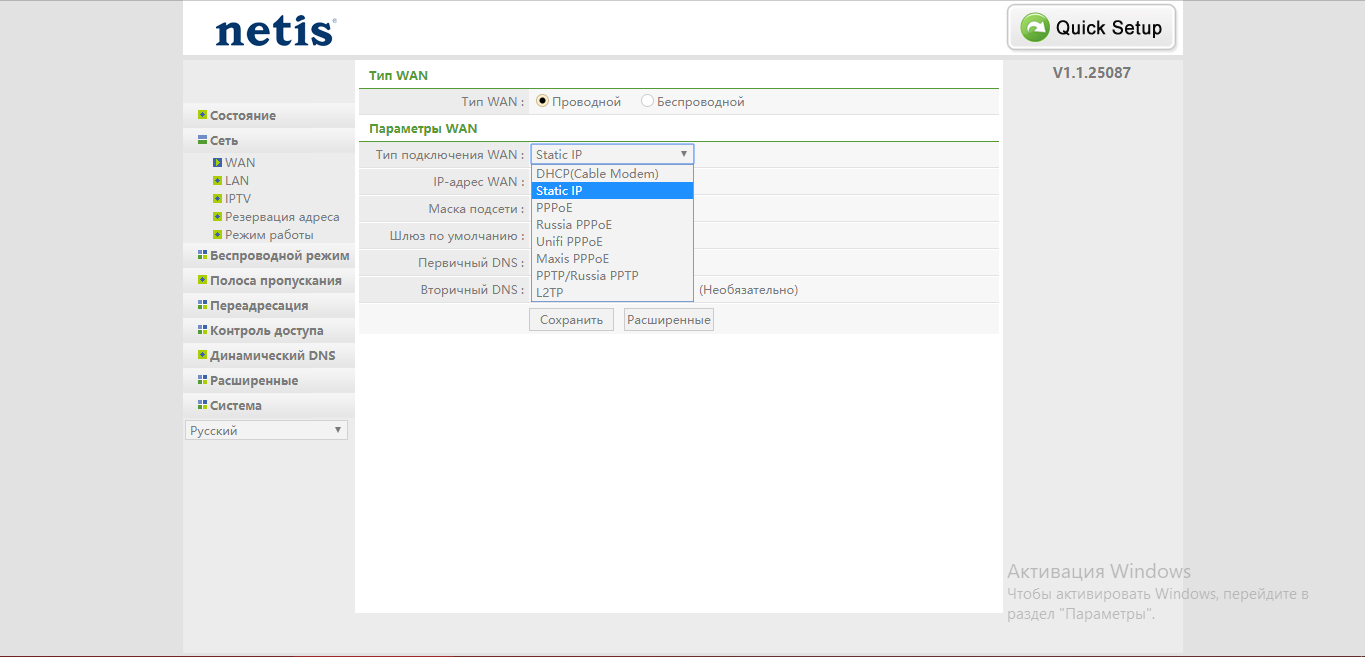The image size is (1365, 657).
Task: Choose DHCP(Cable Modem) from the list
Action: point(612,174)
